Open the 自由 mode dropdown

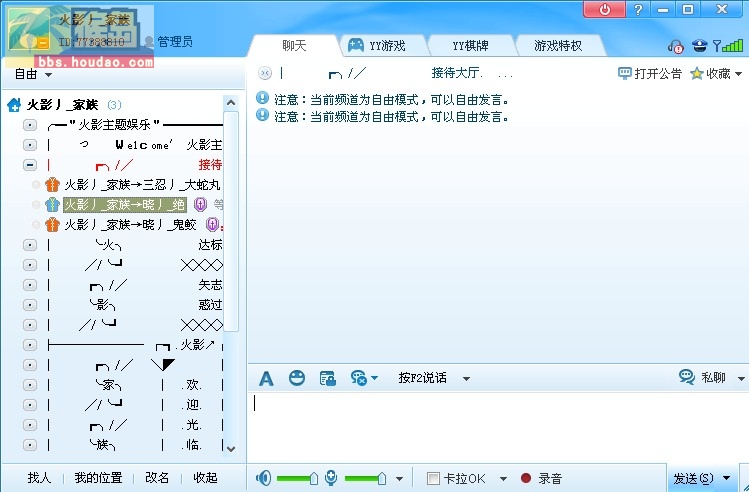[x=48, y=75]
